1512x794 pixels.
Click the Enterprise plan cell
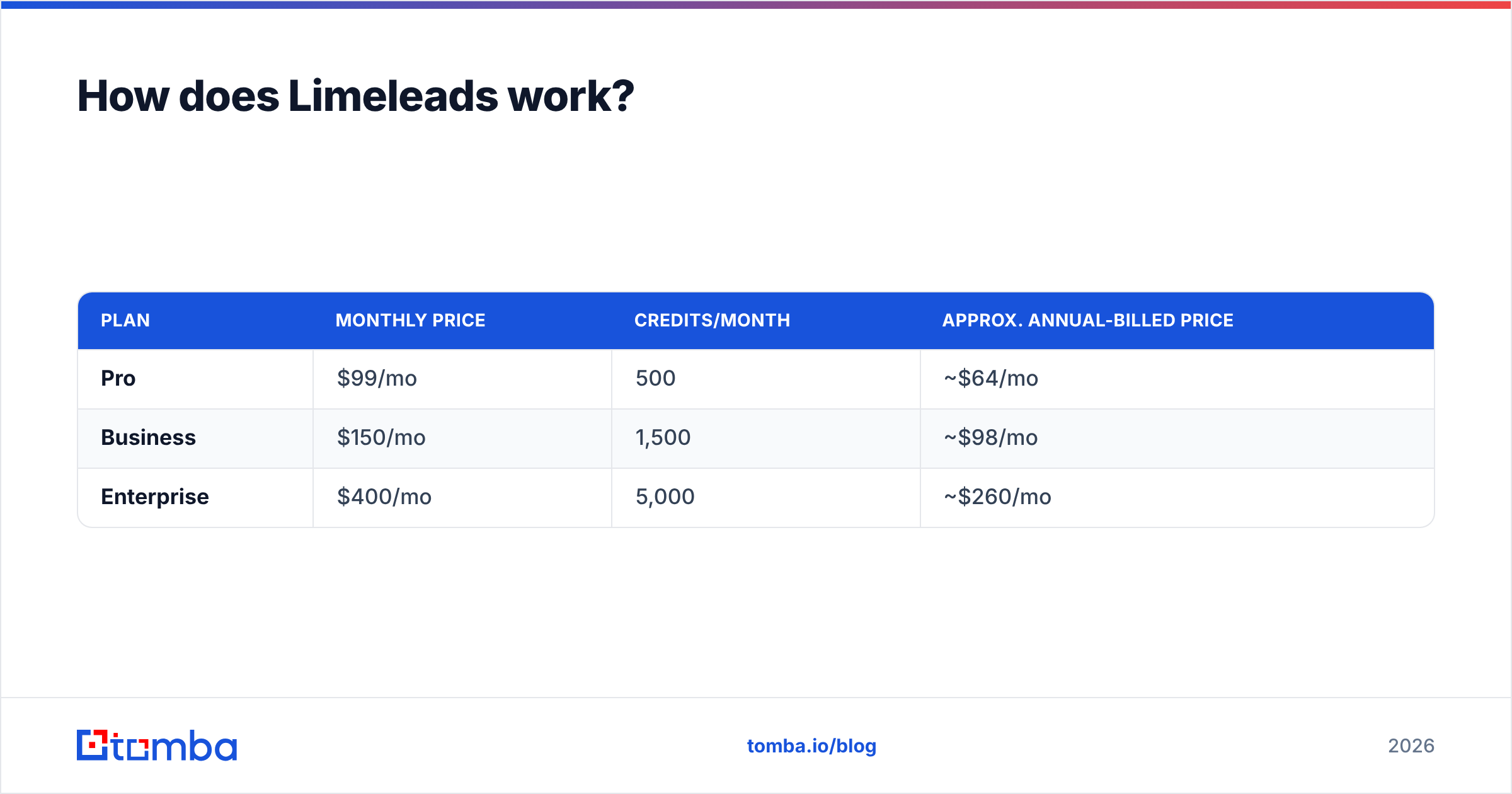195,497
